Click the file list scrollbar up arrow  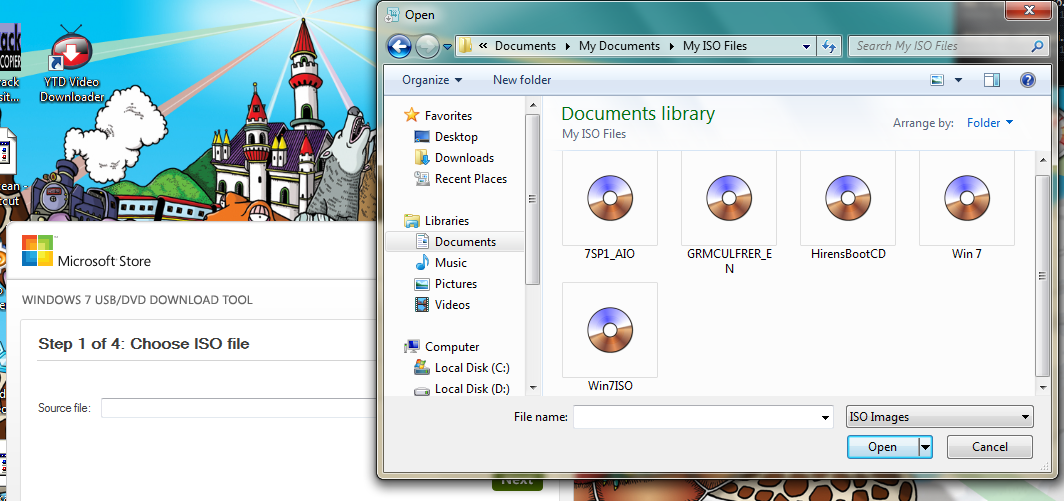1043,160
